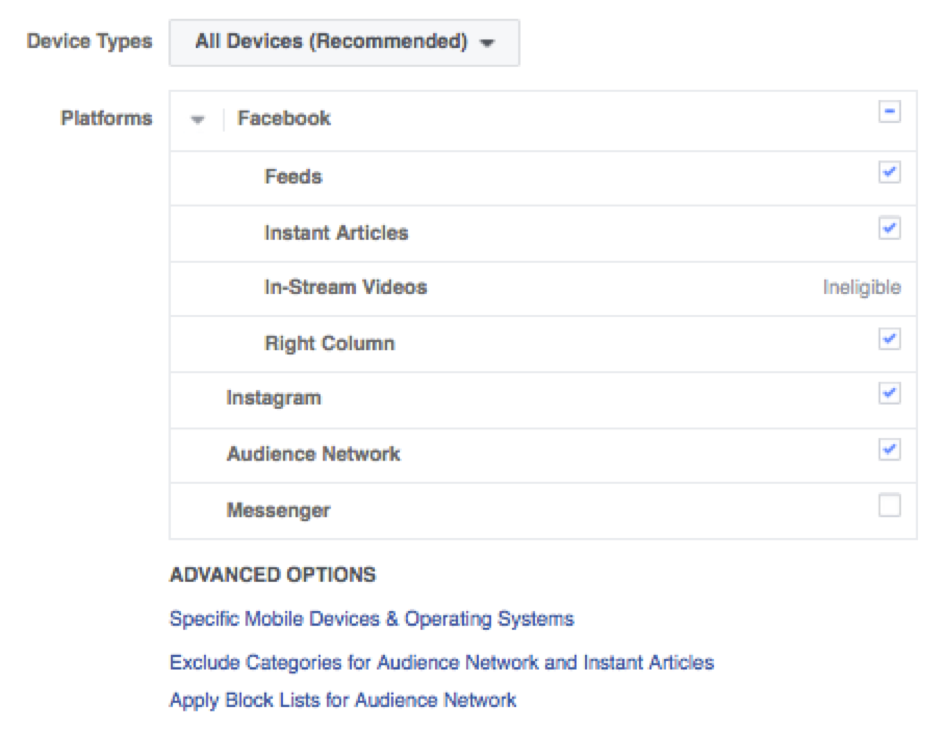Open Specific Mobile Devices & Operating Systems link

[x=372, y=619]
